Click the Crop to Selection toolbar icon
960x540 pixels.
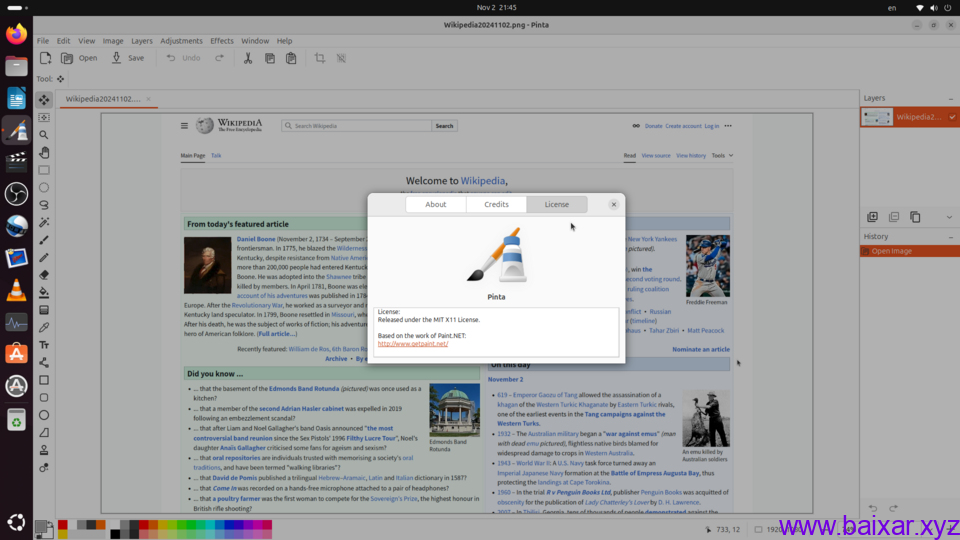[x=320, y=58]
